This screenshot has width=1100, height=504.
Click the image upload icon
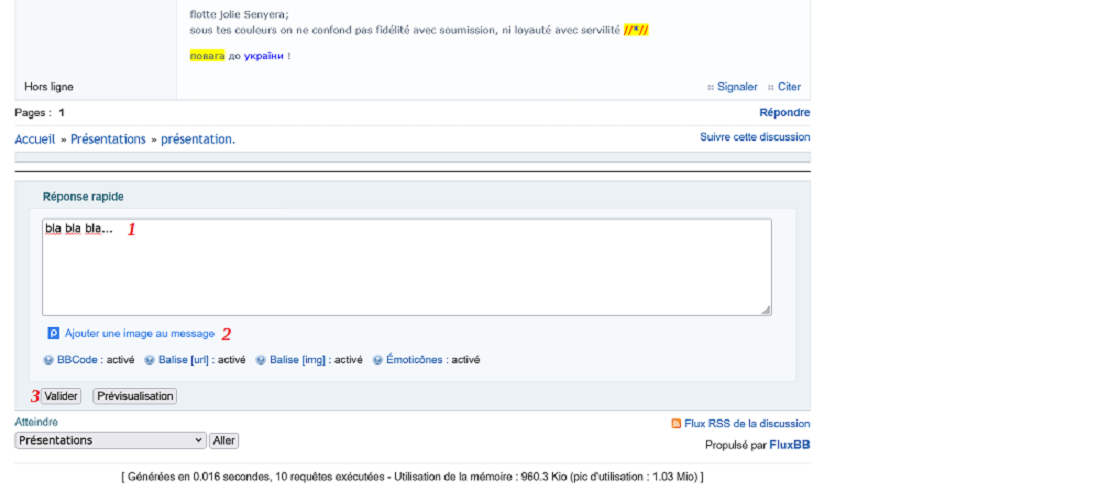coord(53,333)
